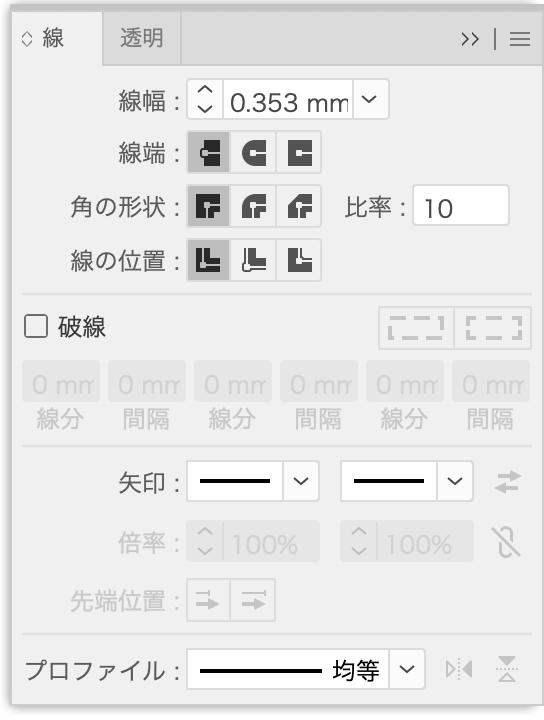Viewport: 544px width, 720px height.
Task: Enable the 破線 dashed line checkbox
Action: pyautogui.click(x=36, y=326)
